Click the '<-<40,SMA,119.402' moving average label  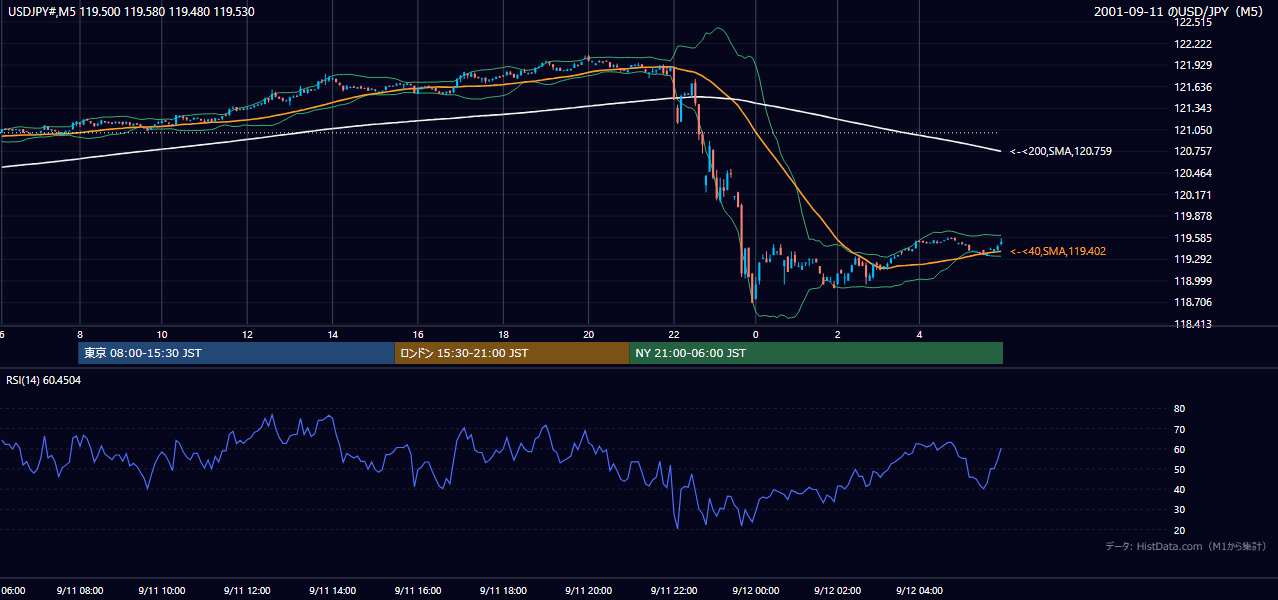click(1058, 251)
